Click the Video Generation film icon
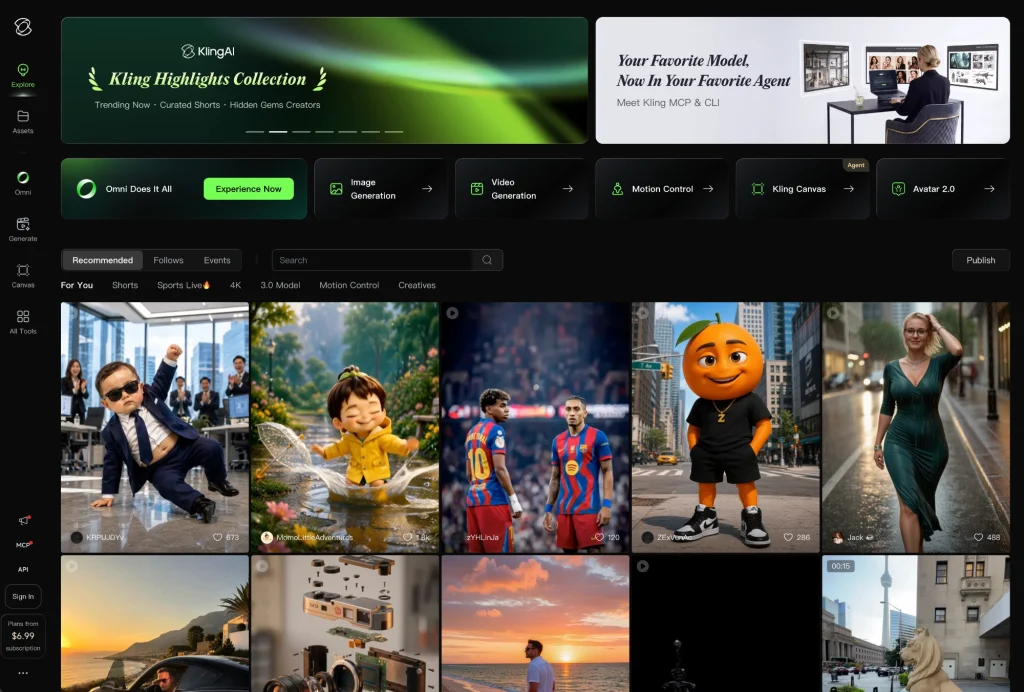1024x692 pixels. point(477,189)
